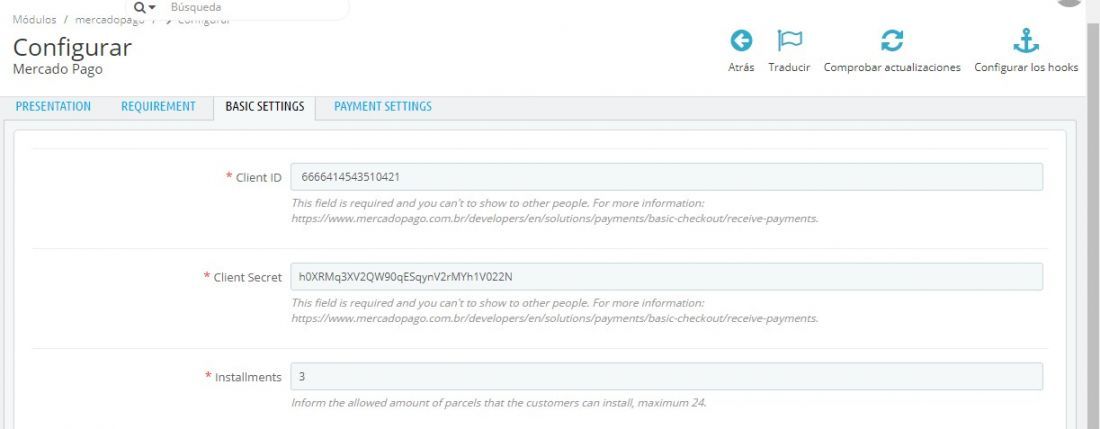Click the Comprobar actualizaciones refresh icon

click(x=892, y=41)
